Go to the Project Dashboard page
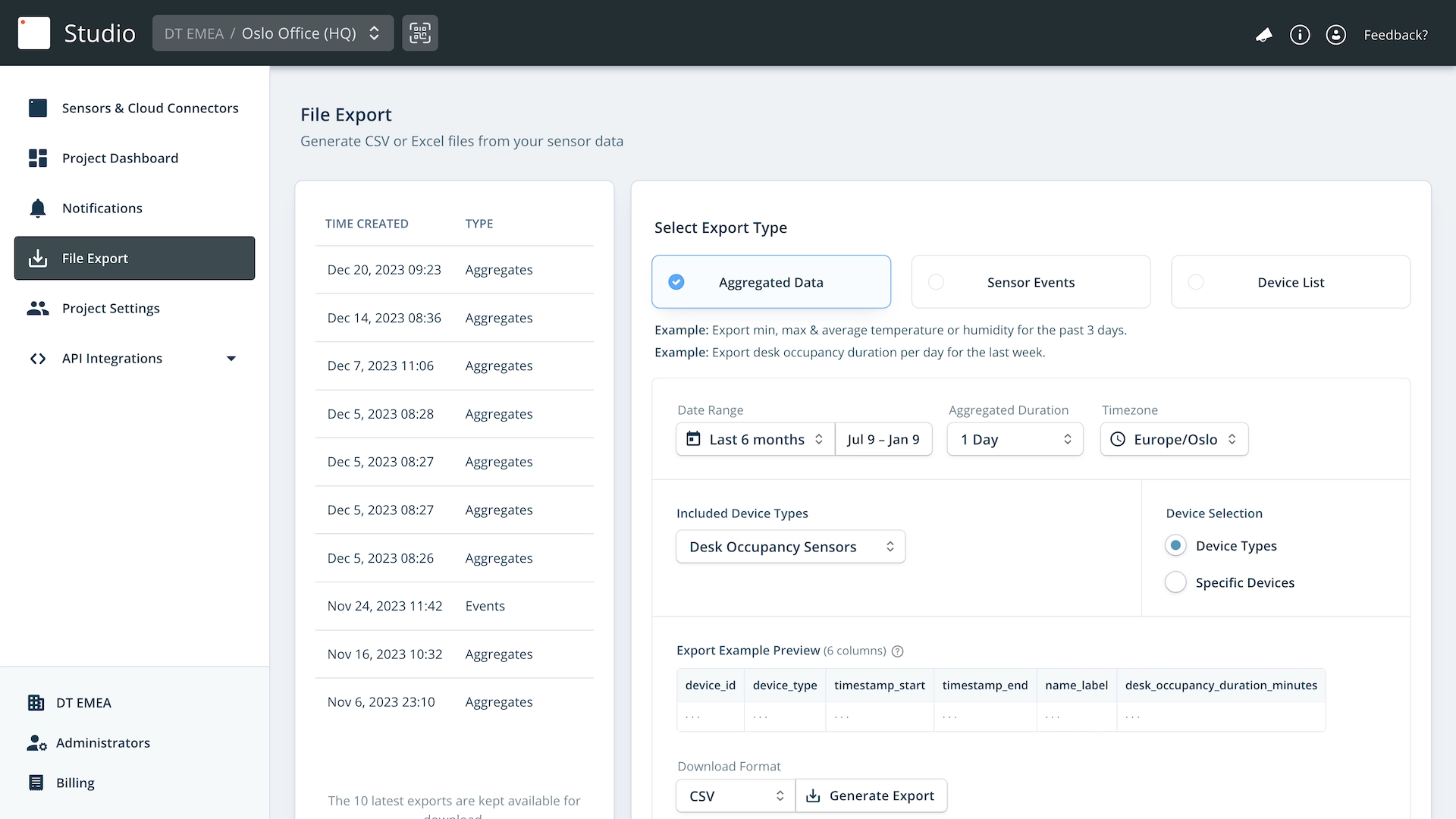Screen dimensions: 1456x819 click(x=120, y=158)
